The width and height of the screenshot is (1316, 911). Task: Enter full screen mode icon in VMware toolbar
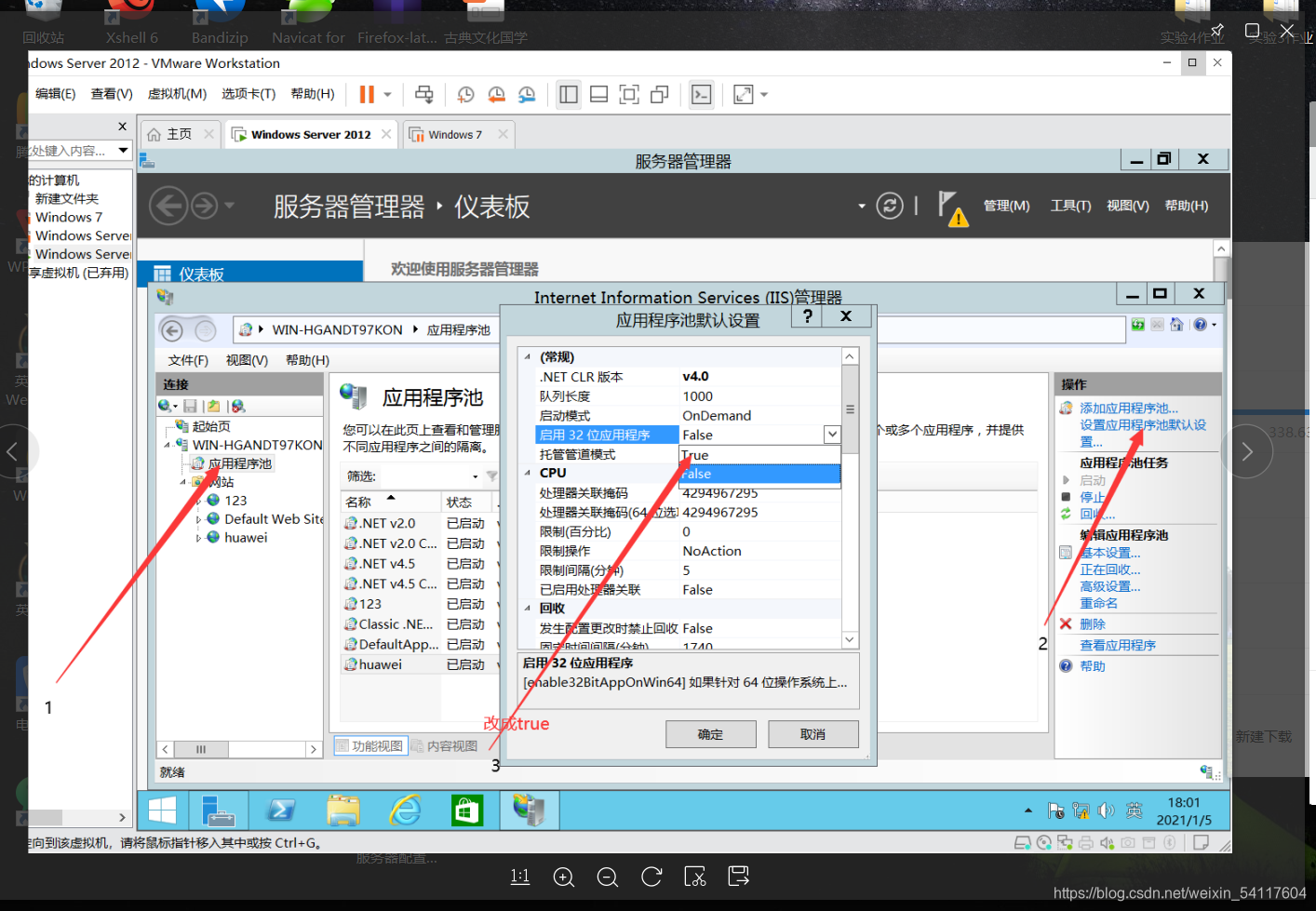tap(629, 94)
